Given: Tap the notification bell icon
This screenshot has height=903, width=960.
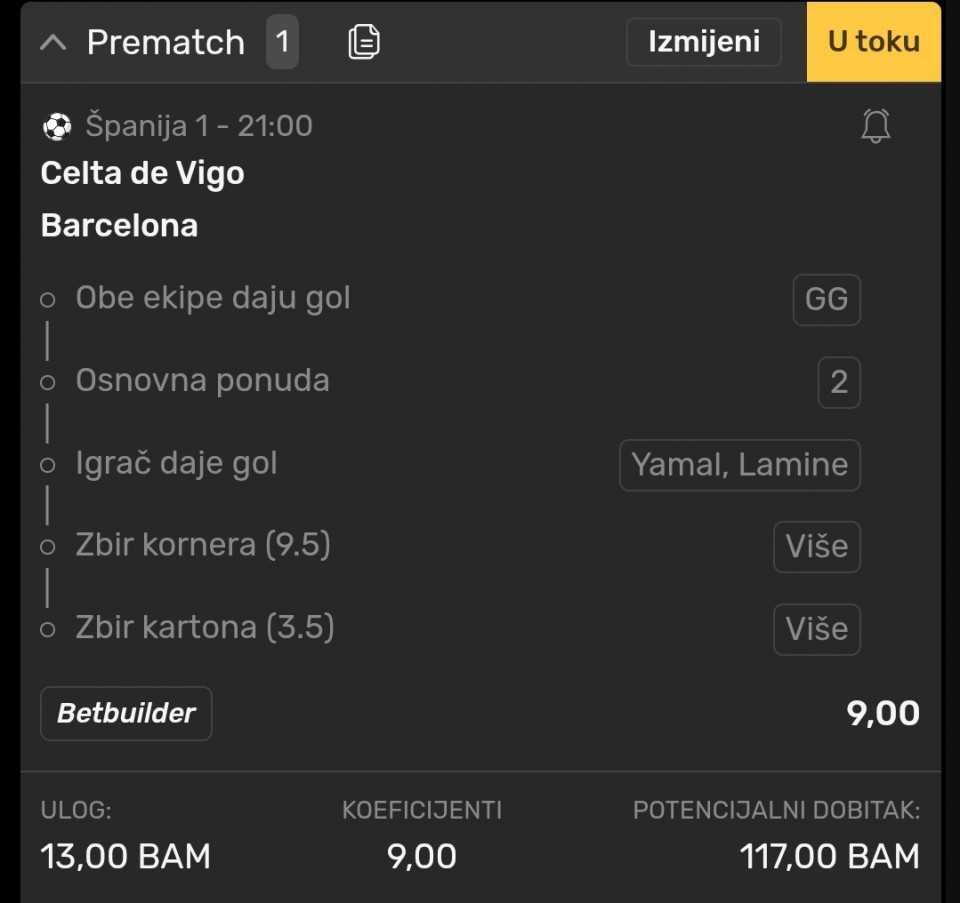Looking at the screenshot, I should pyautogui.click(x=875, y=127).
